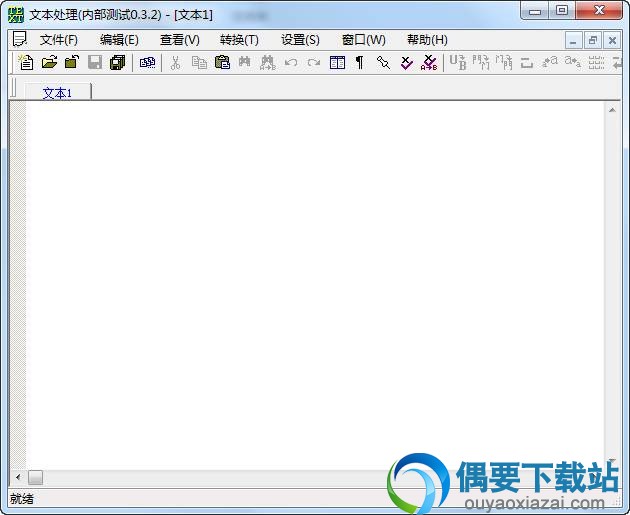
Task: Open the 帮助(H) menu
Action: 427,40
